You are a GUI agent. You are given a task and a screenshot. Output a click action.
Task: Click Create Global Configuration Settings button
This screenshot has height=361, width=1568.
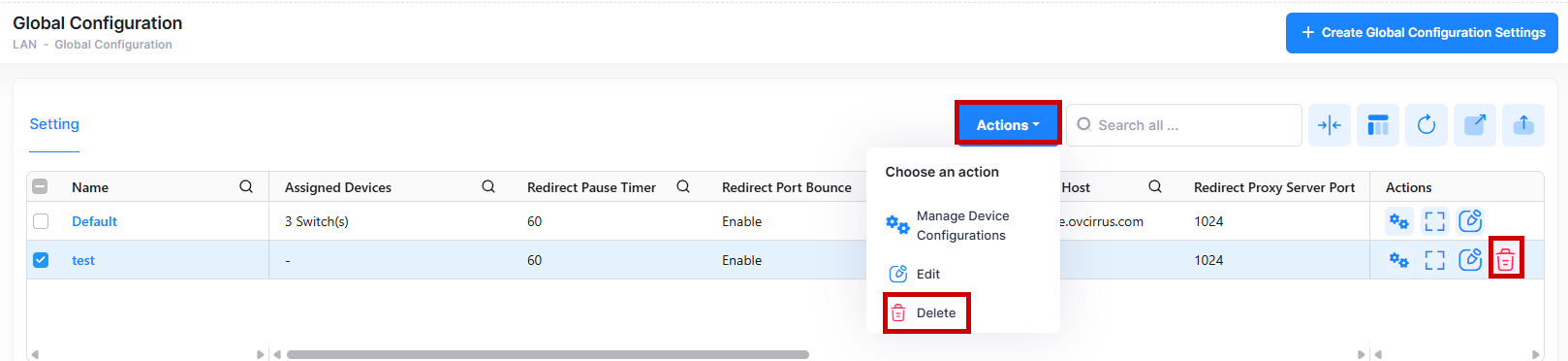click(1422, 33)
